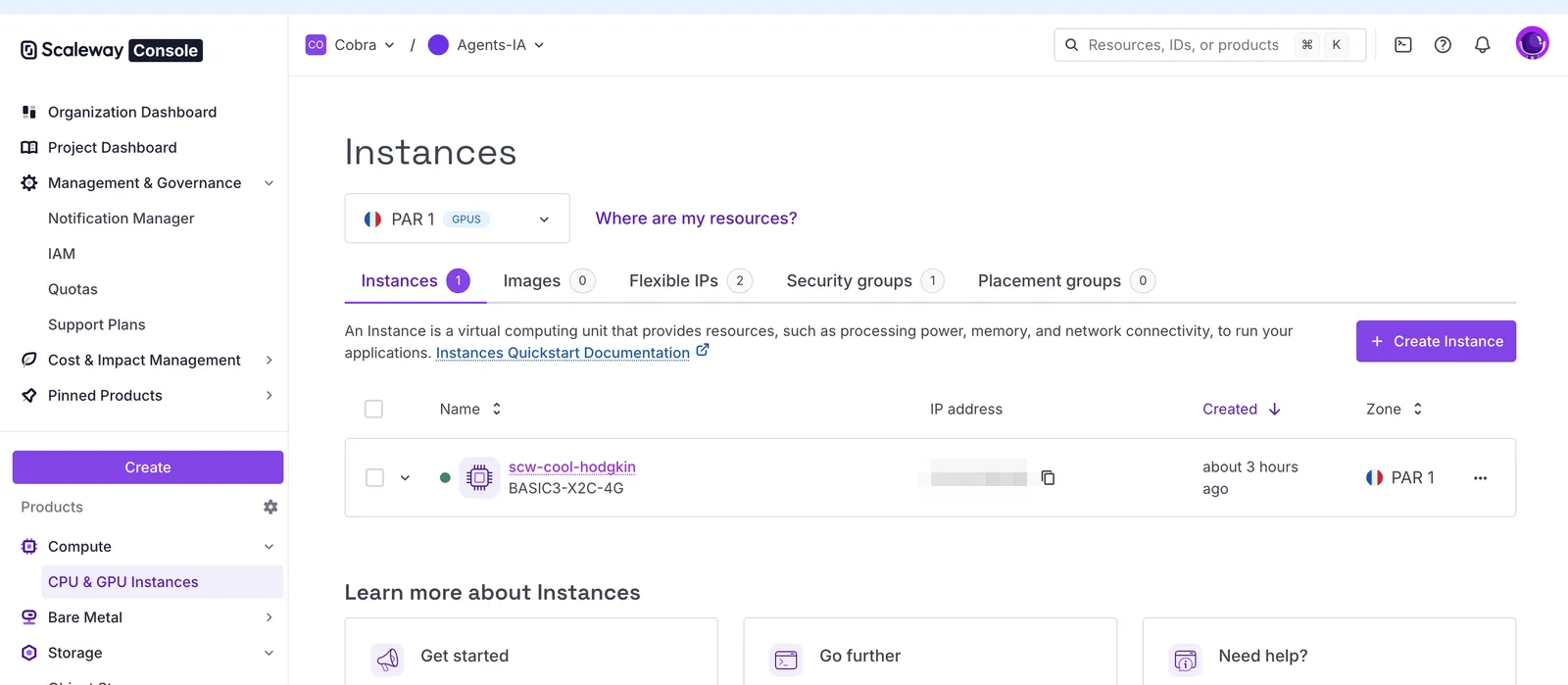Click the Agents-IA project purple circle icon
Viewport: 1568px width, 685px height.
click(x=438, y=45)
